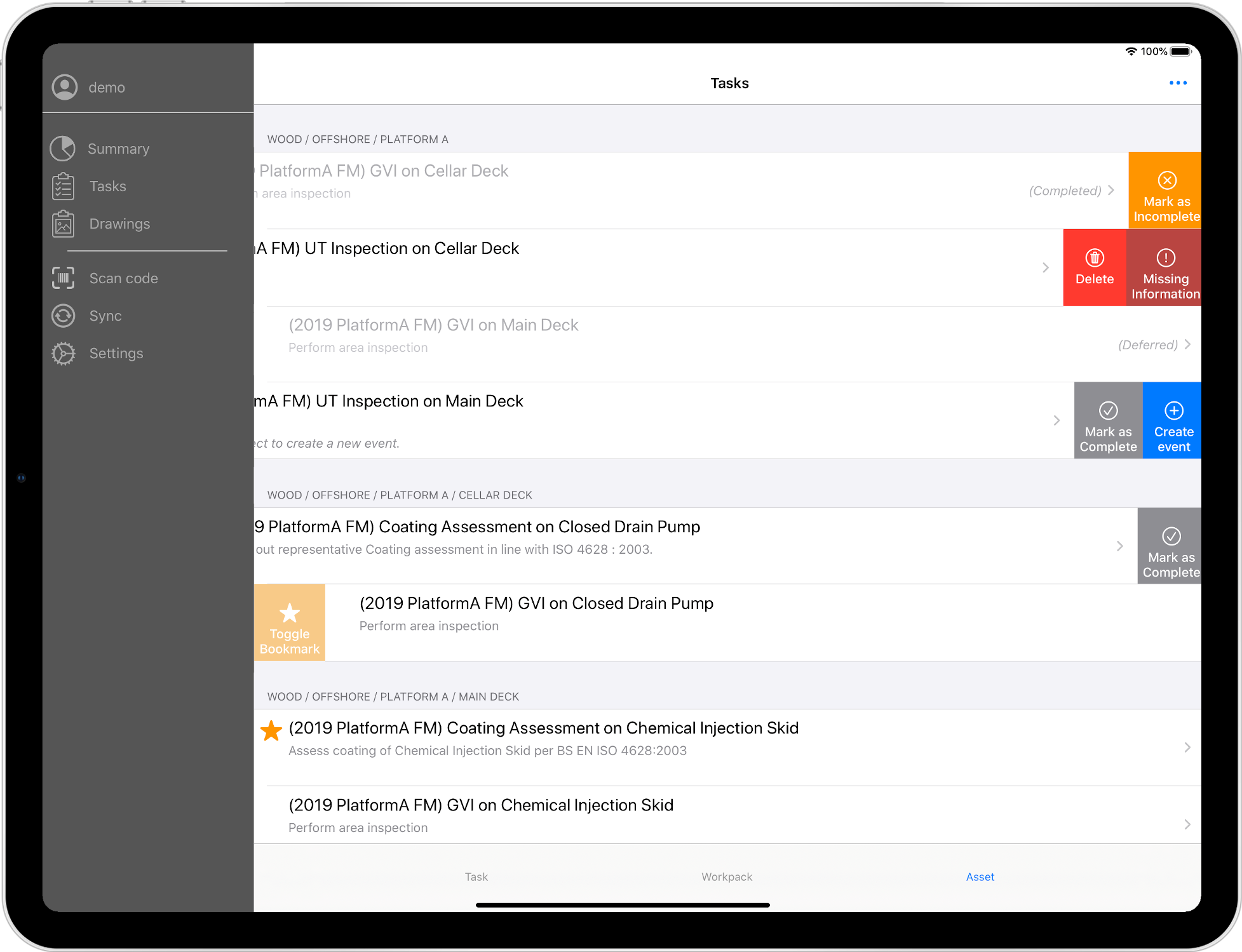Switch to the Task tab
This screenshot has height=952, width=1242.
476,876
